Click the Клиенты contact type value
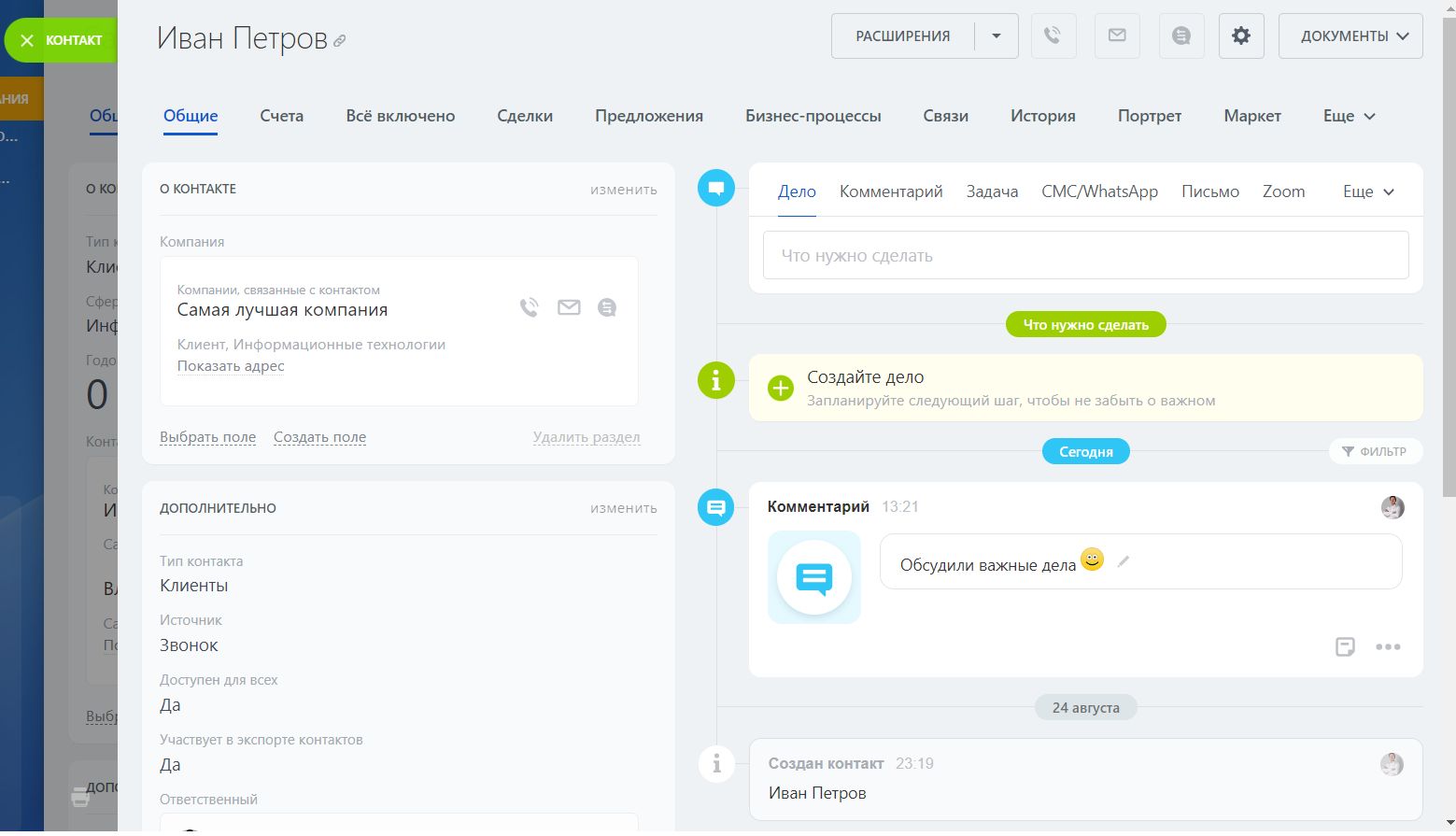Image resolution: width=1456 pixels, height=836 pixels. pos(194,586)
